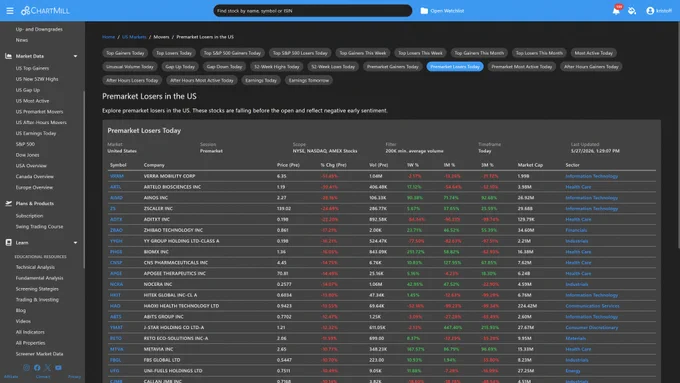
Task: Open the Facebook icon in sidebar footer
Action: [37, 367]
